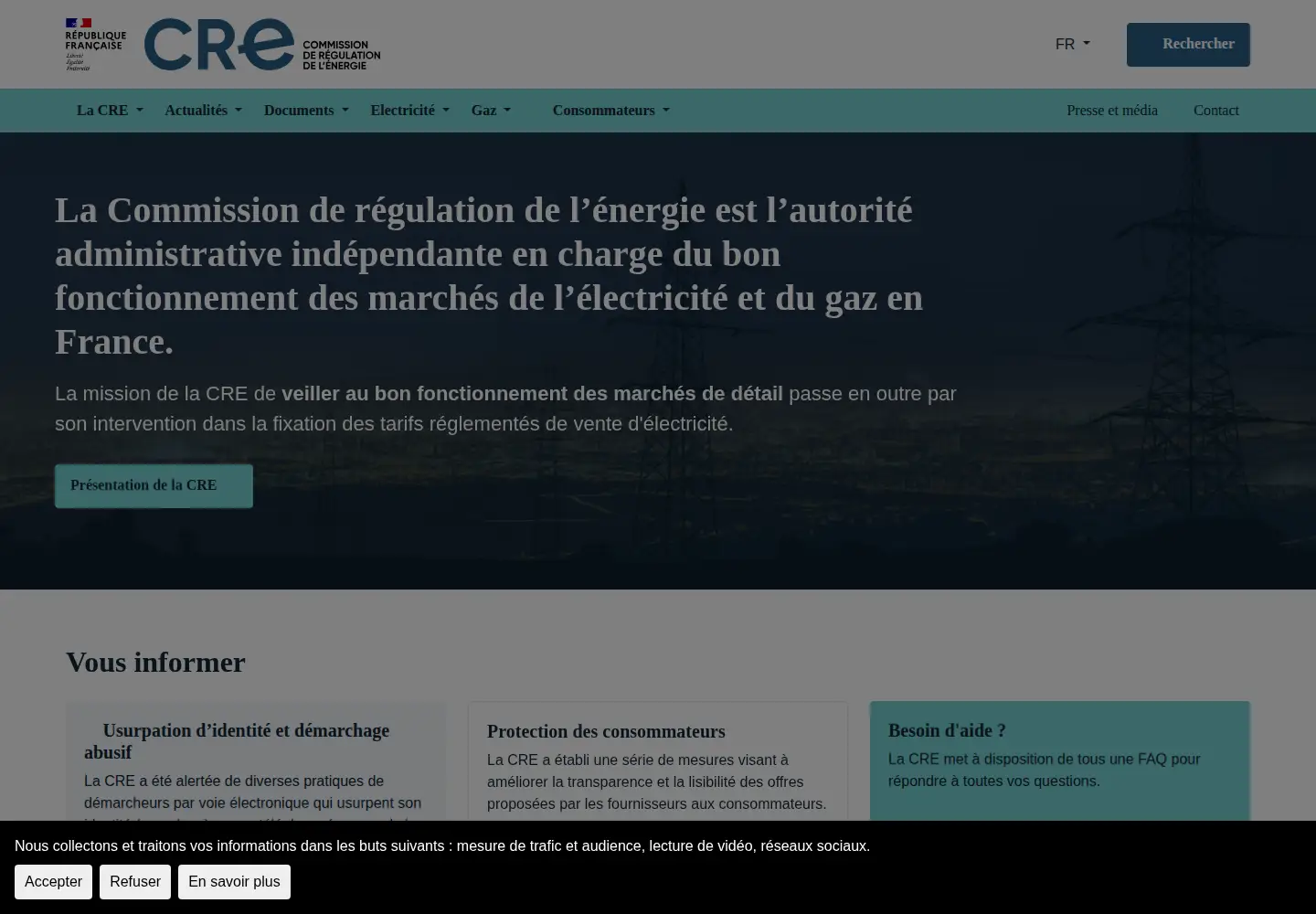Expand the Actualités menu
The height and width of the screenshot is (914, 1316).
tap(203, 111)
